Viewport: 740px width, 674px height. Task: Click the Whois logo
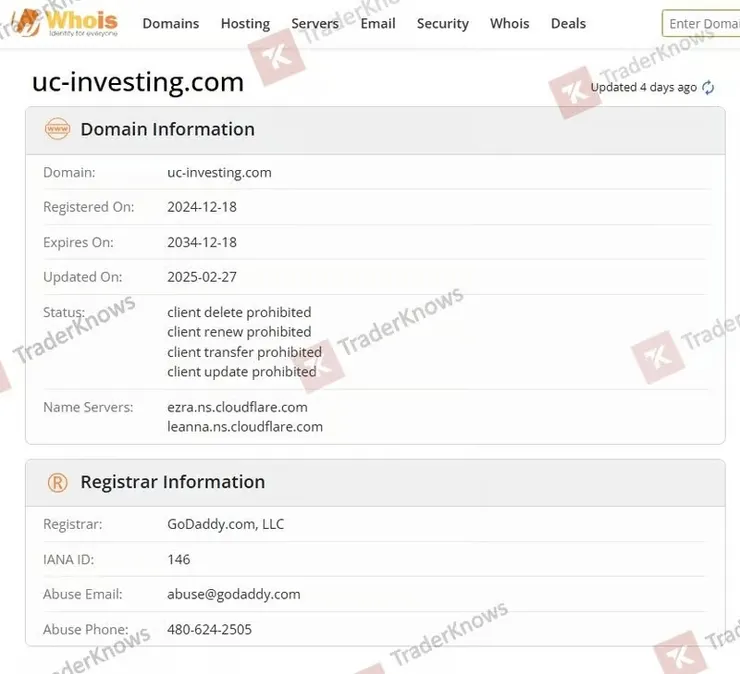(x=65, y=23)
